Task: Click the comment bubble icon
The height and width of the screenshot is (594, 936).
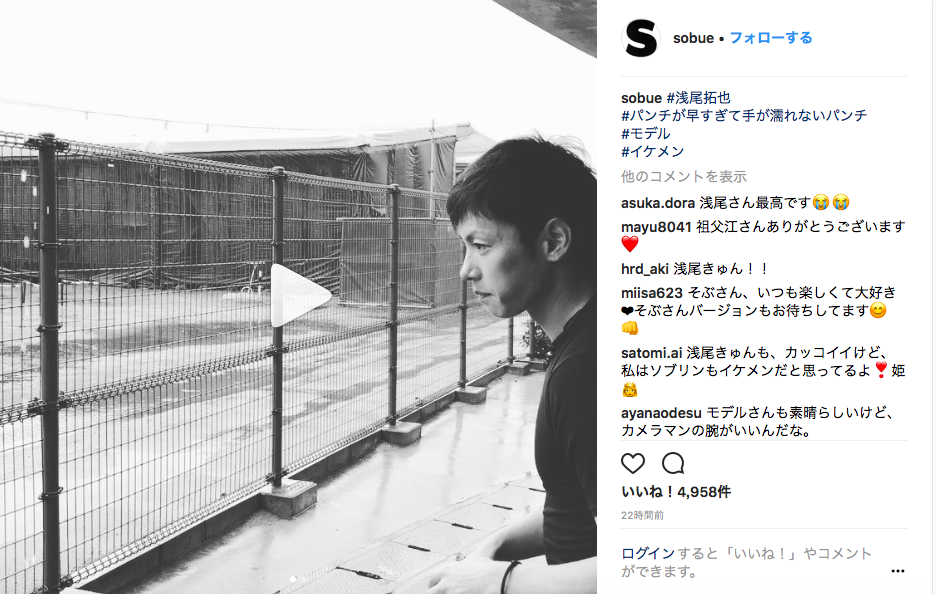Action: [x=673, y=463]
